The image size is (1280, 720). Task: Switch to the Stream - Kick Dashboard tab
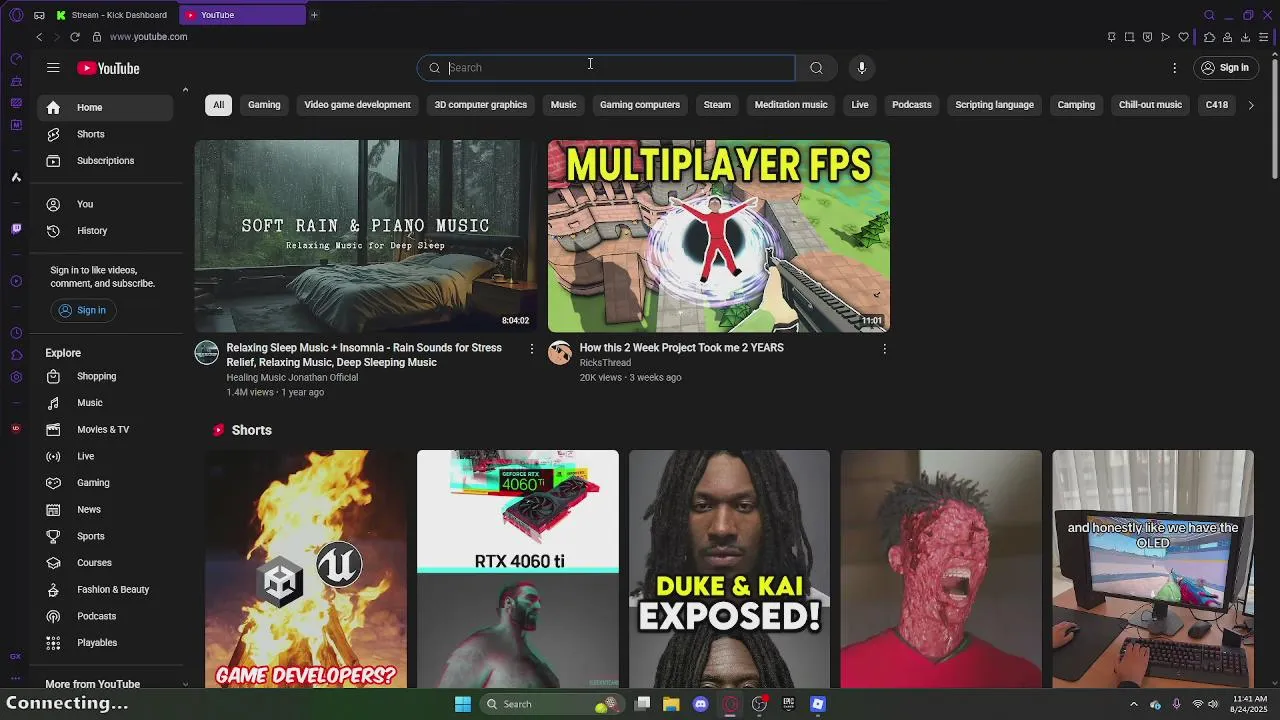tap(112, 15)
